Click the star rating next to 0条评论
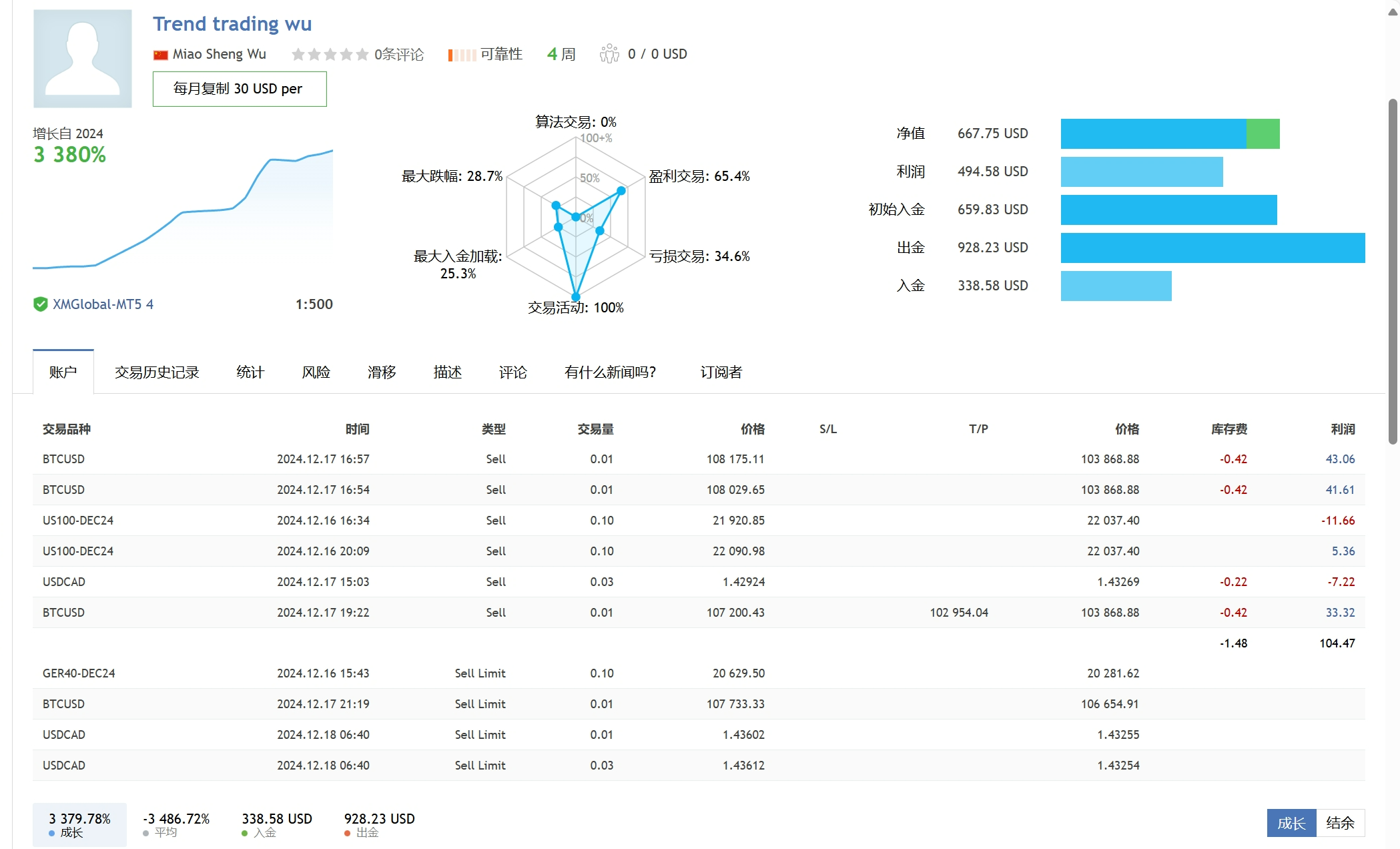Screen dimensions: 1400x849 [330, 53]
